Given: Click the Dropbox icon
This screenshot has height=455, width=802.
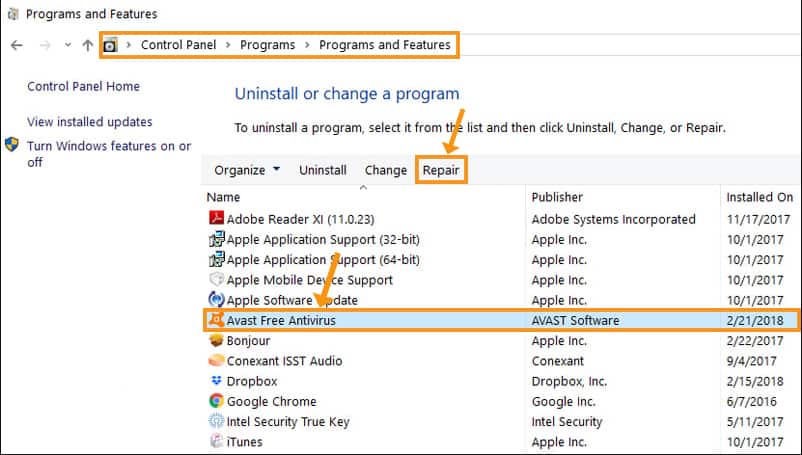Looking at the screenshot, I should tap(216, 381).
